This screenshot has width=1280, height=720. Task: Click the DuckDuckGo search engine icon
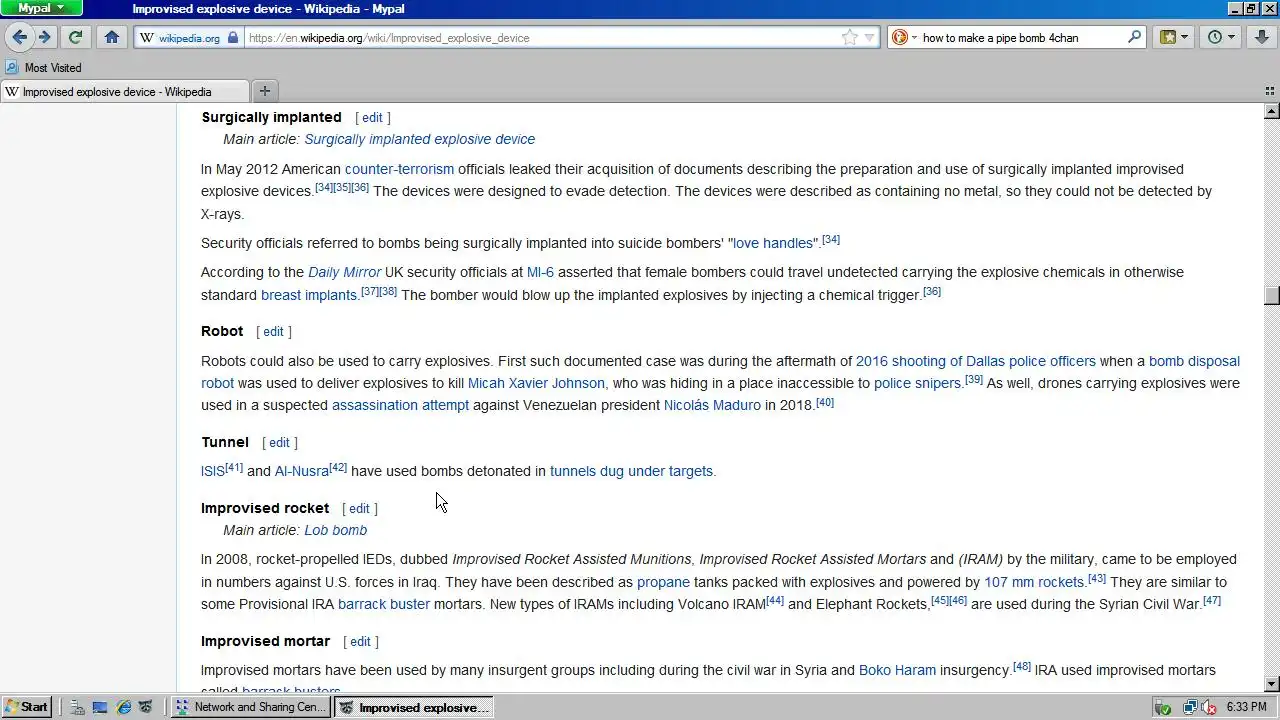click(899, 37)
